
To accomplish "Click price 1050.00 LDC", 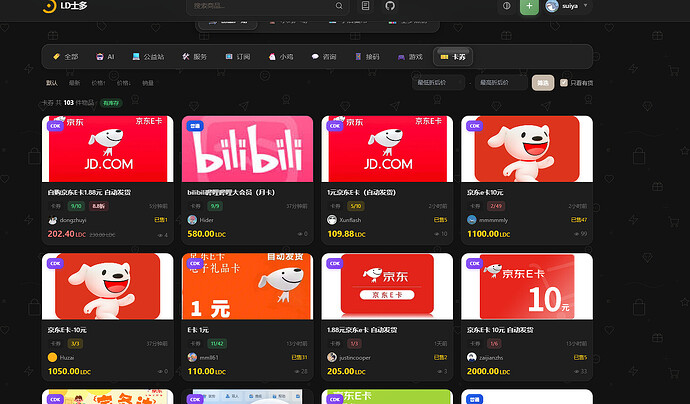I will tap(69, 372).
